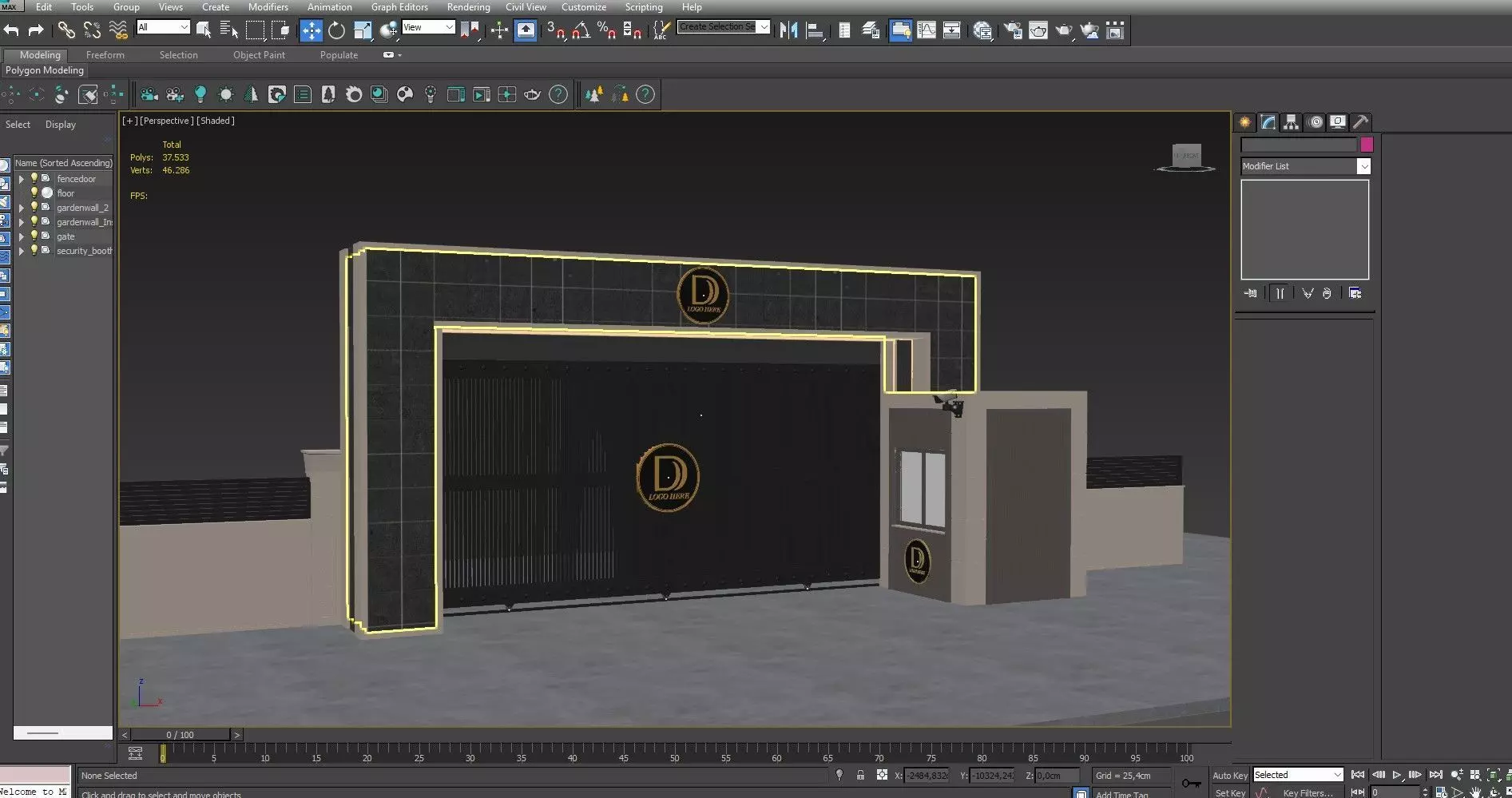The width and height of the screenshot is (1512, 798).
Task: Toggle visibility bulb of fencedoor object
Action: coord(34,178)
